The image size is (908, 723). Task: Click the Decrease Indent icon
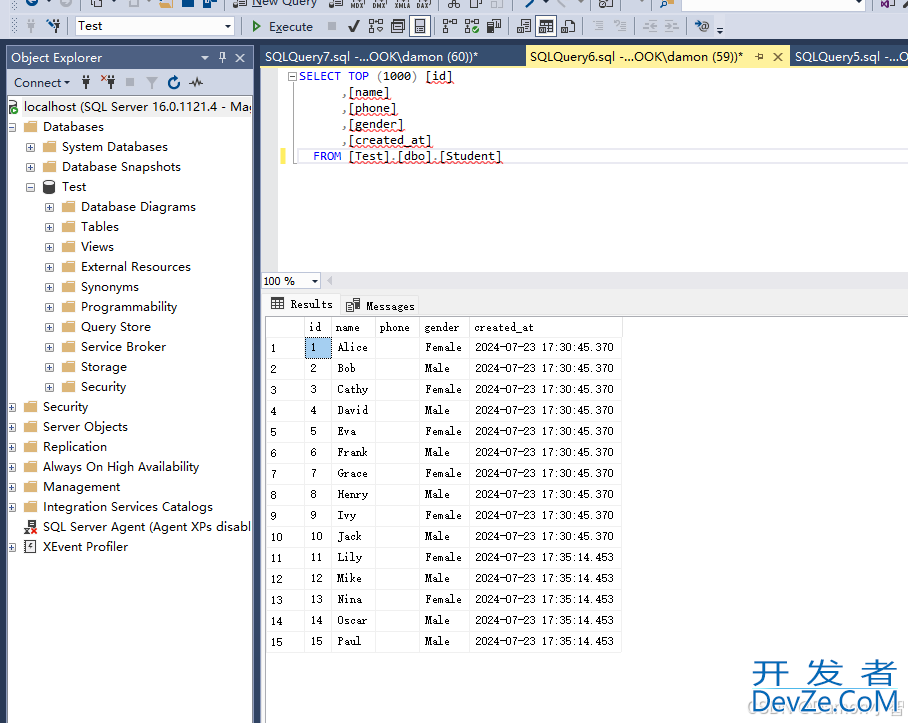tap(650, 27)
